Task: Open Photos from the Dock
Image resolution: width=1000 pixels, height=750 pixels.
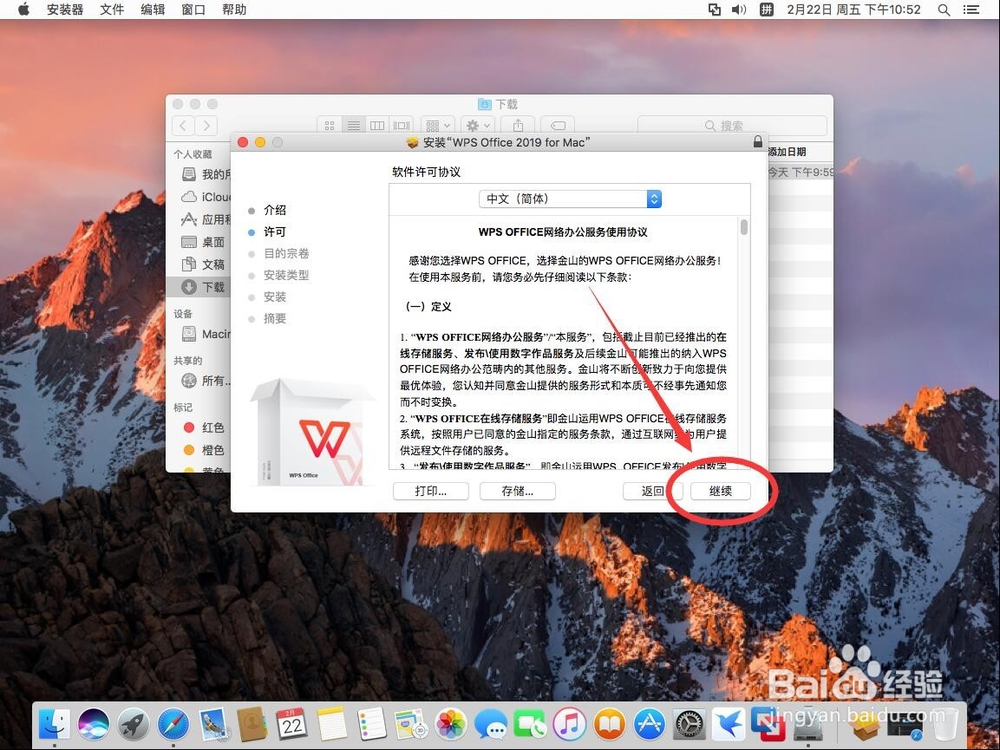Action: (451, 724)
